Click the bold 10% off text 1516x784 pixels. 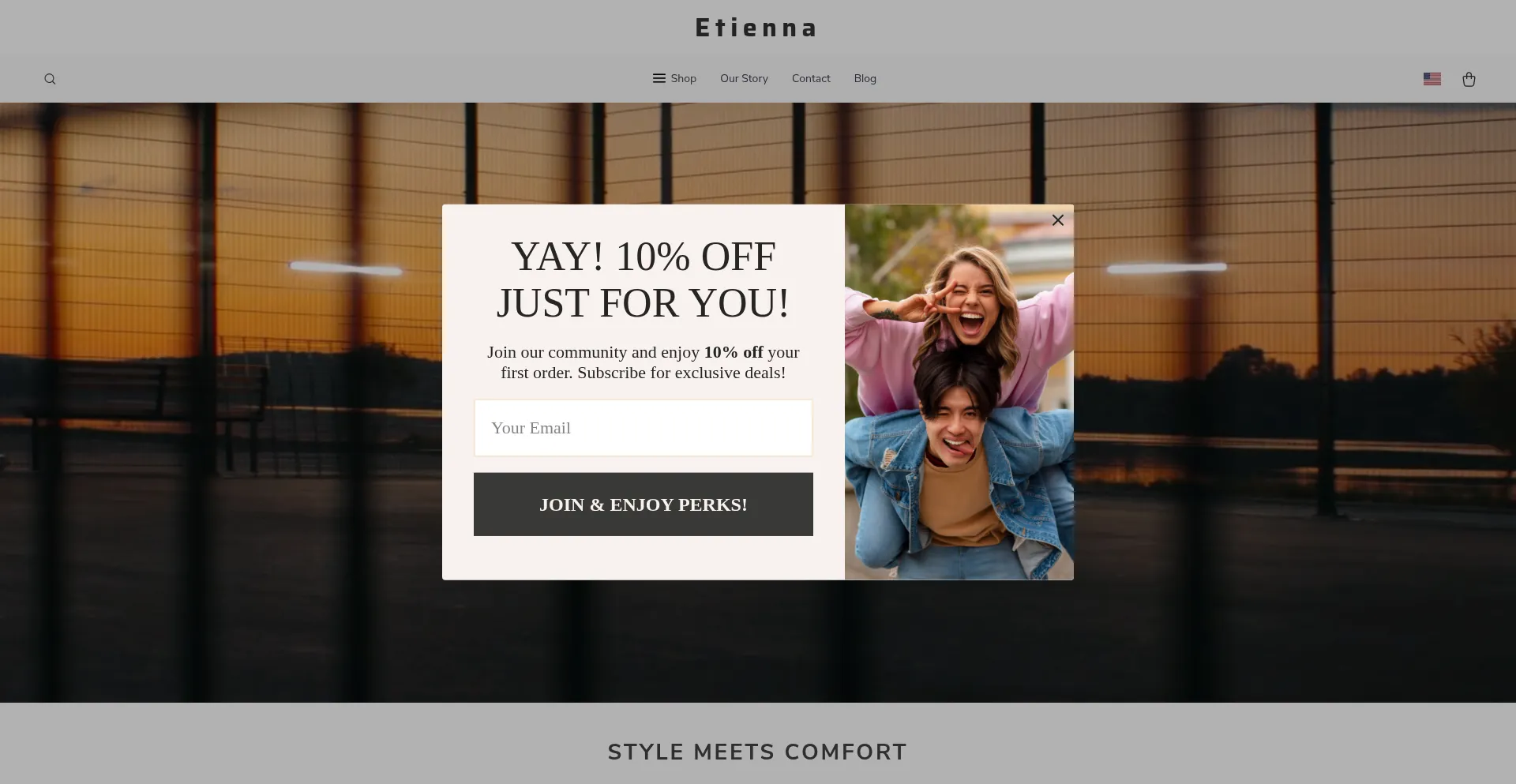pyautogui.click(x=734, y=352)
